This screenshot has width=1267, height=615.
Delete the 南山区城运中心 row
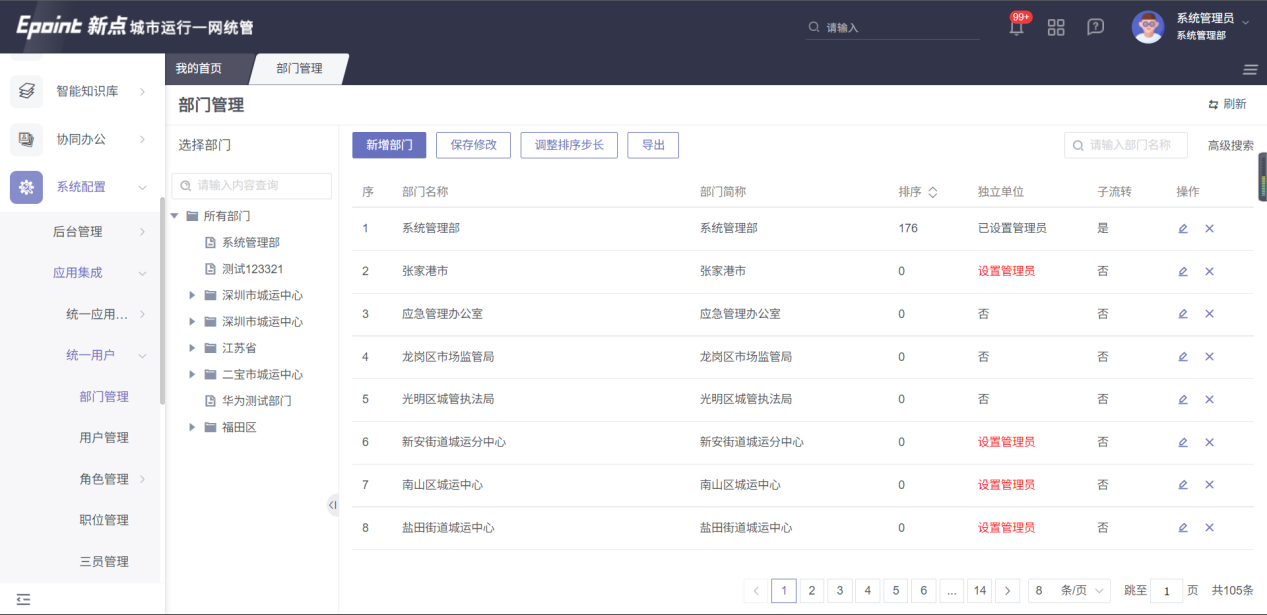[x=1209, y=485]
